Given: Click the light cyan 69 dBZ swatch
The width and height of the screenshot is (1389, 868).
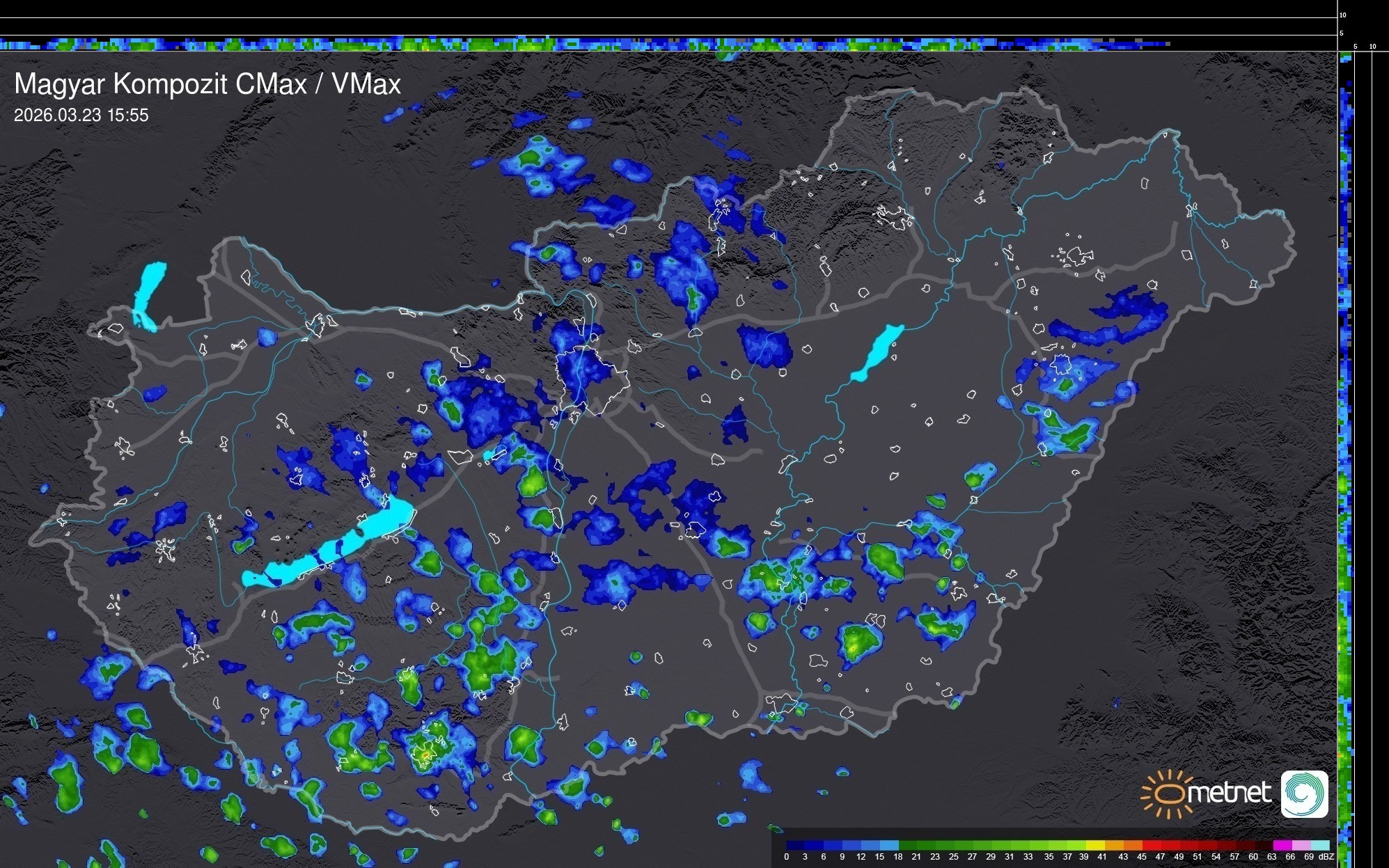Looking at the screenshot, I should coord(1319,845).
